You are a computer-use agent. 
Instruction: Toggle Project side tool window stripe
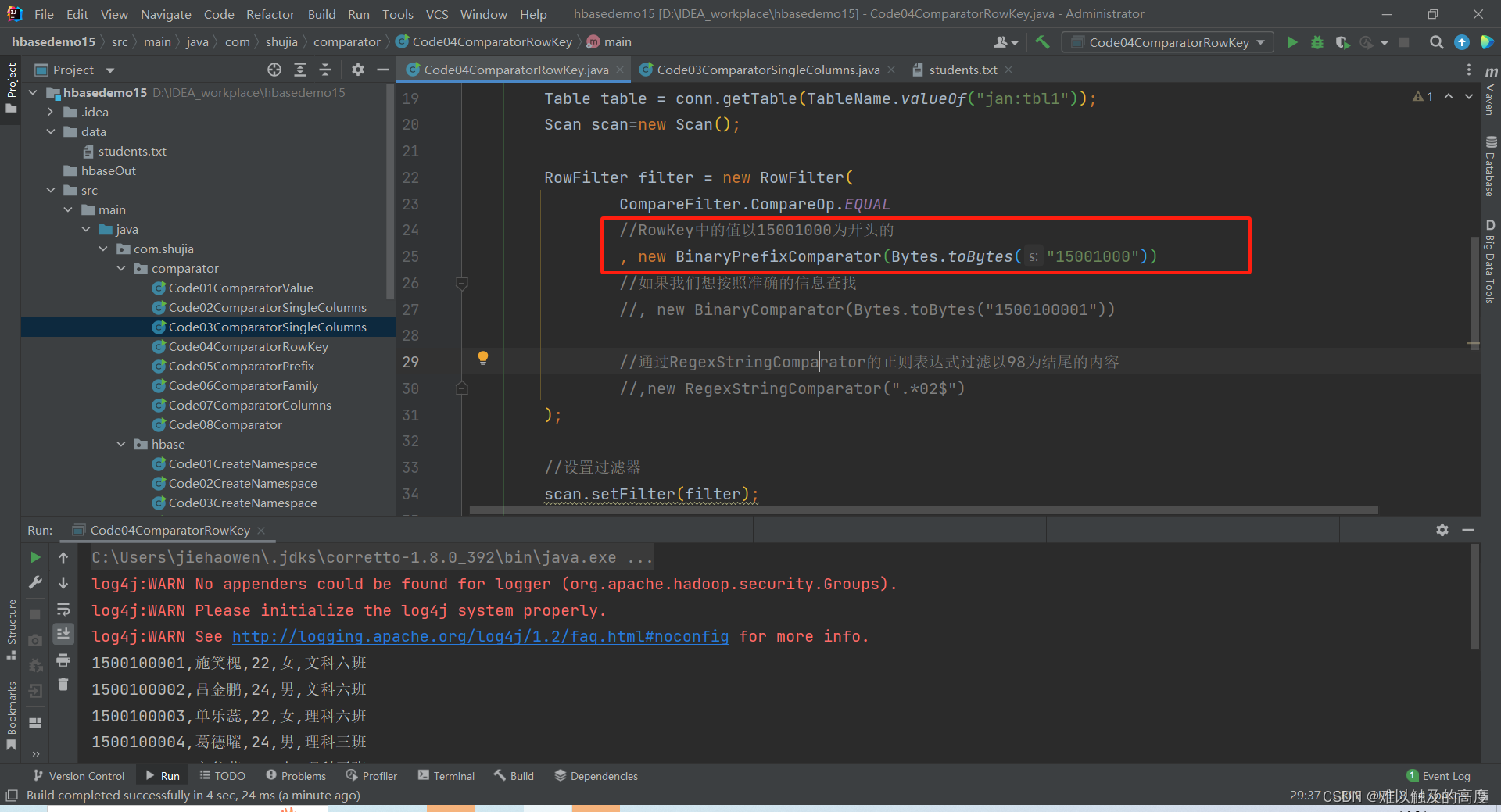(11, 88)
